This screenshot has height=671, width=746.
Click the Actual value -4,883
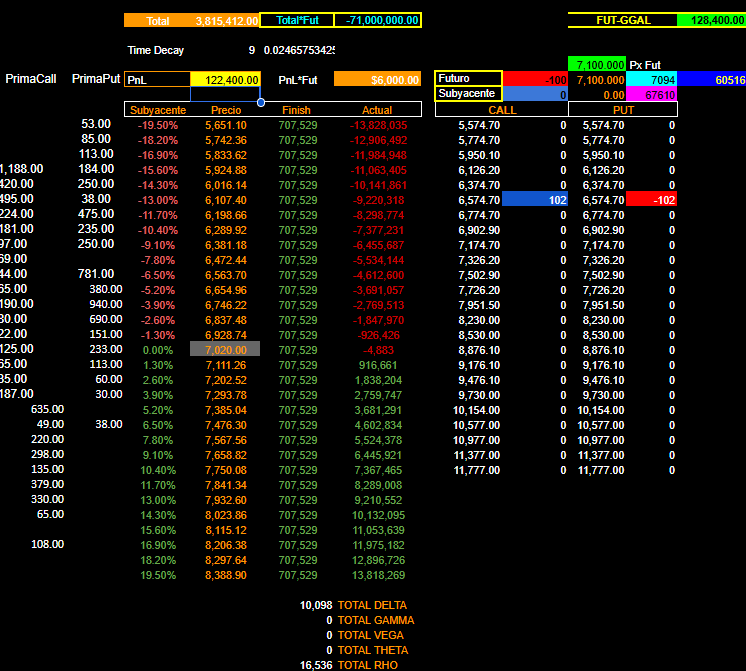point(378,350)
